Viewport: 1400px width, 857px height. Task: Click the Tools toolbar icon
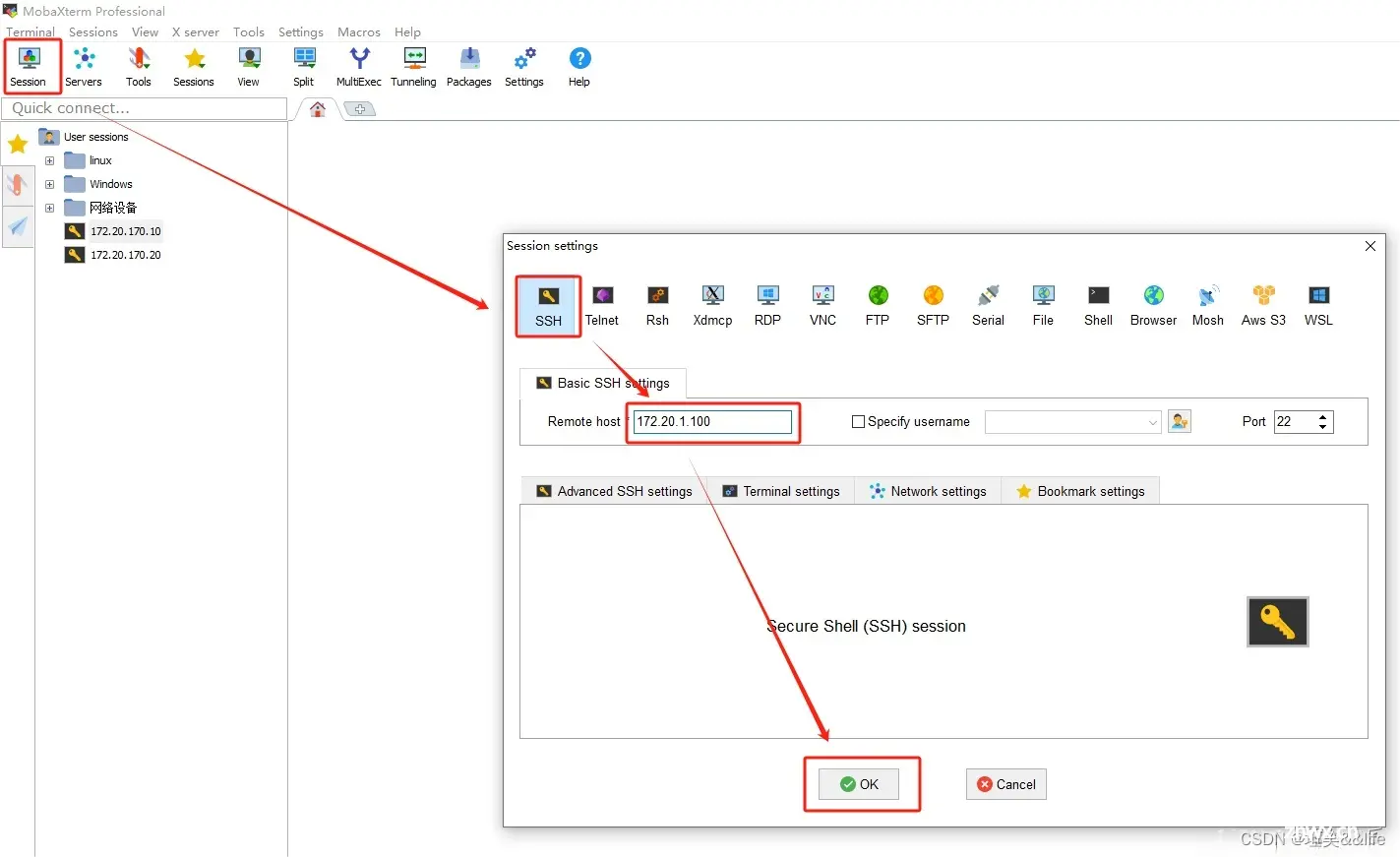tap(139, 66)
